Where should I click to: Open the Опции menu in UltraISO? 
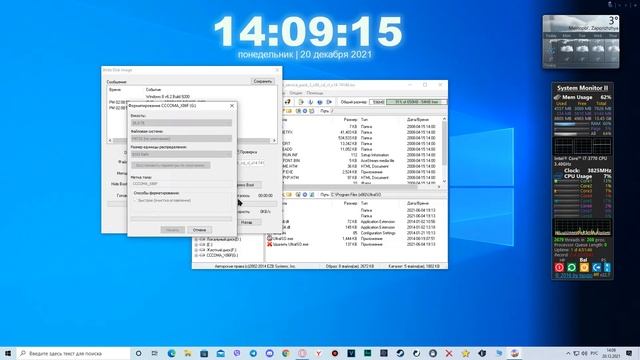coord(296,93)
